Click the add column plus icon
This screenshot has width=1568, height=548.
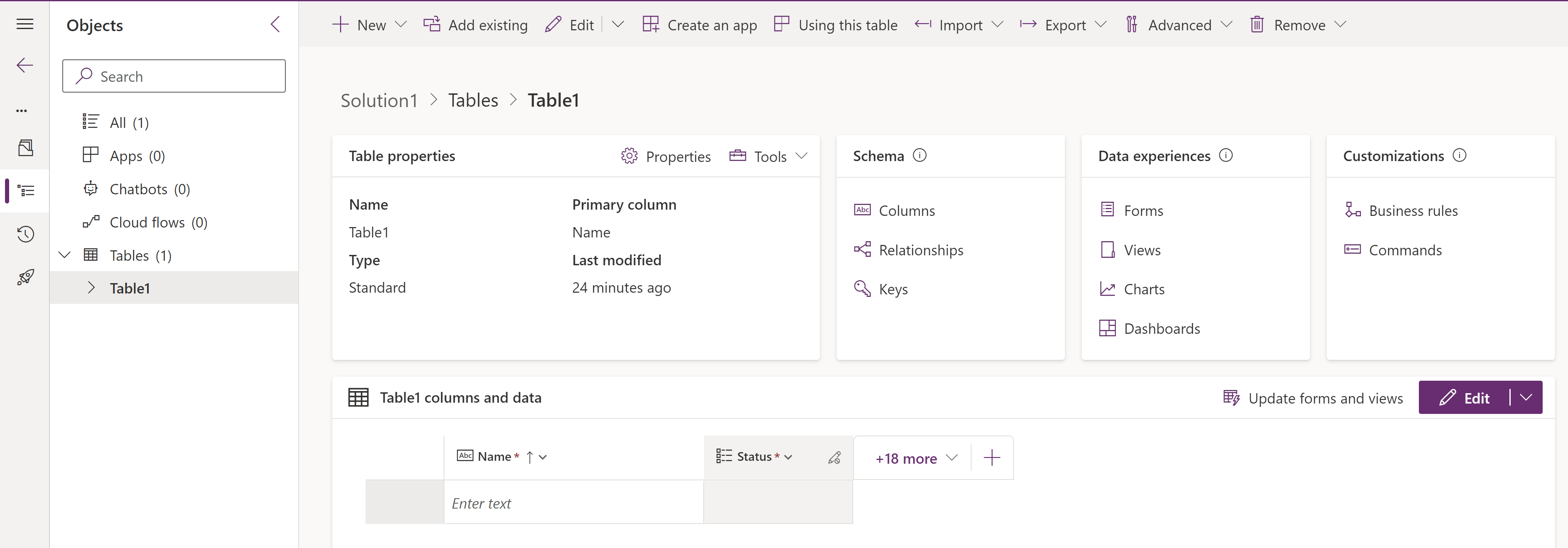coord(991,458)
